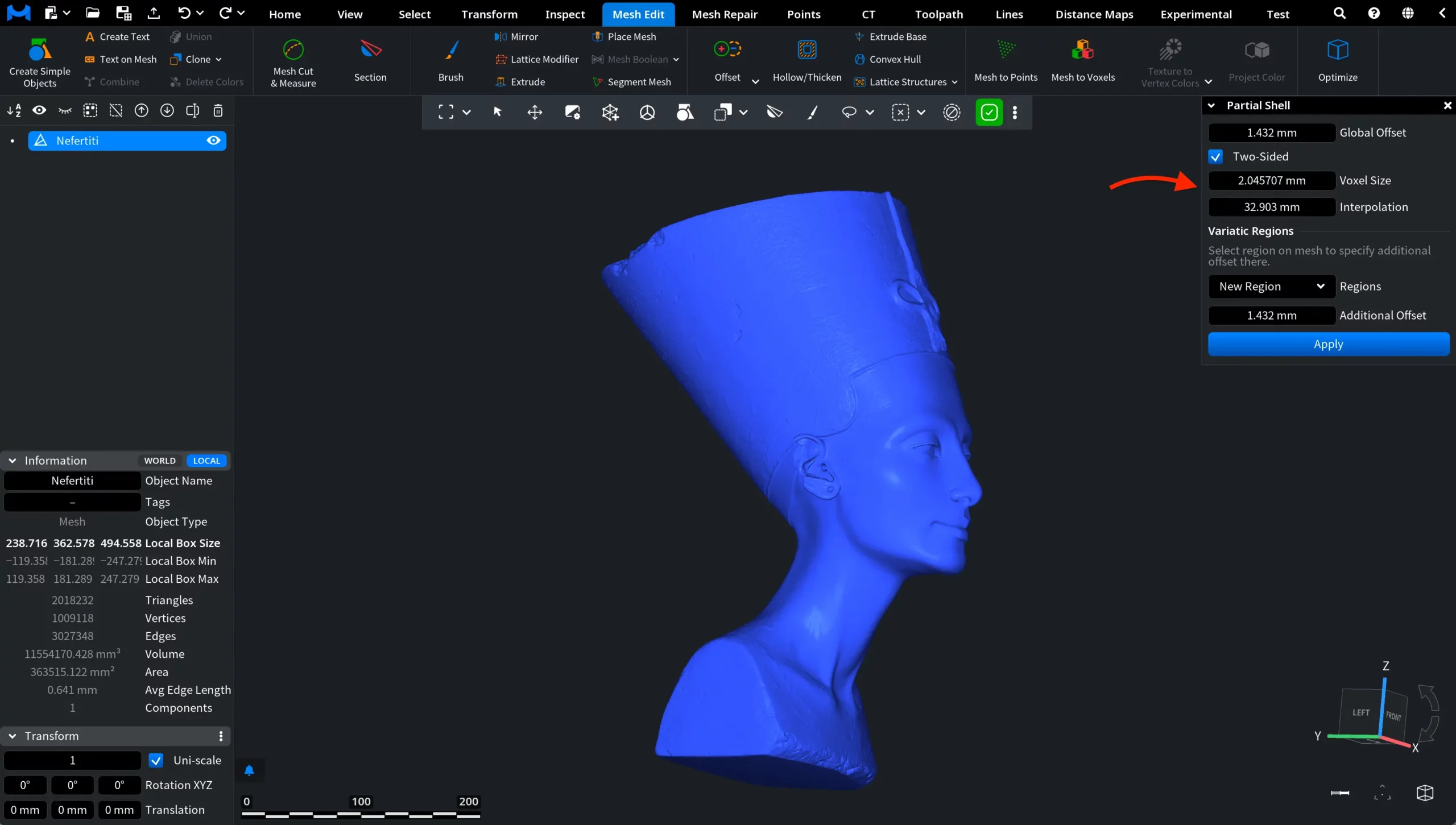This screenshot has height=825, width=1456.
Task: Toggle the Two-Sided checkbox
Action: tap(1215, 157)
